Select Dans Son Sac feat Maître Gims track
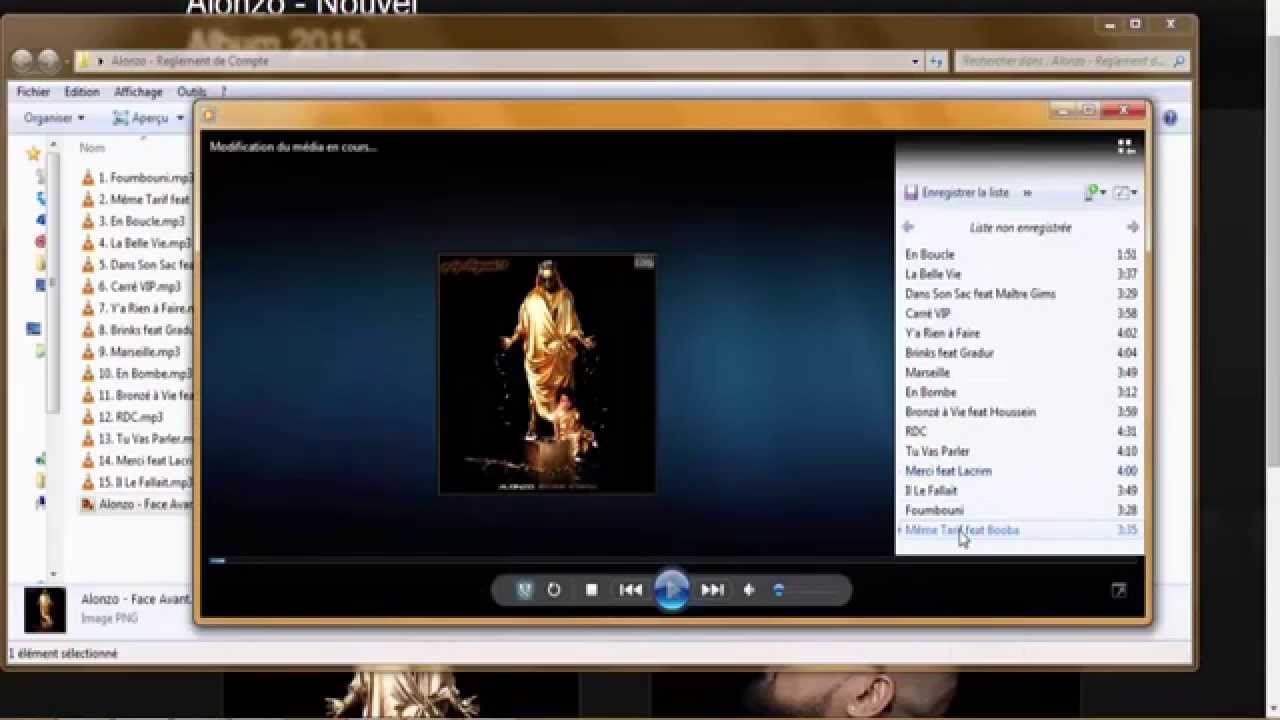1280x720 pixels. pyautogui.click(x=1020, y=294)
